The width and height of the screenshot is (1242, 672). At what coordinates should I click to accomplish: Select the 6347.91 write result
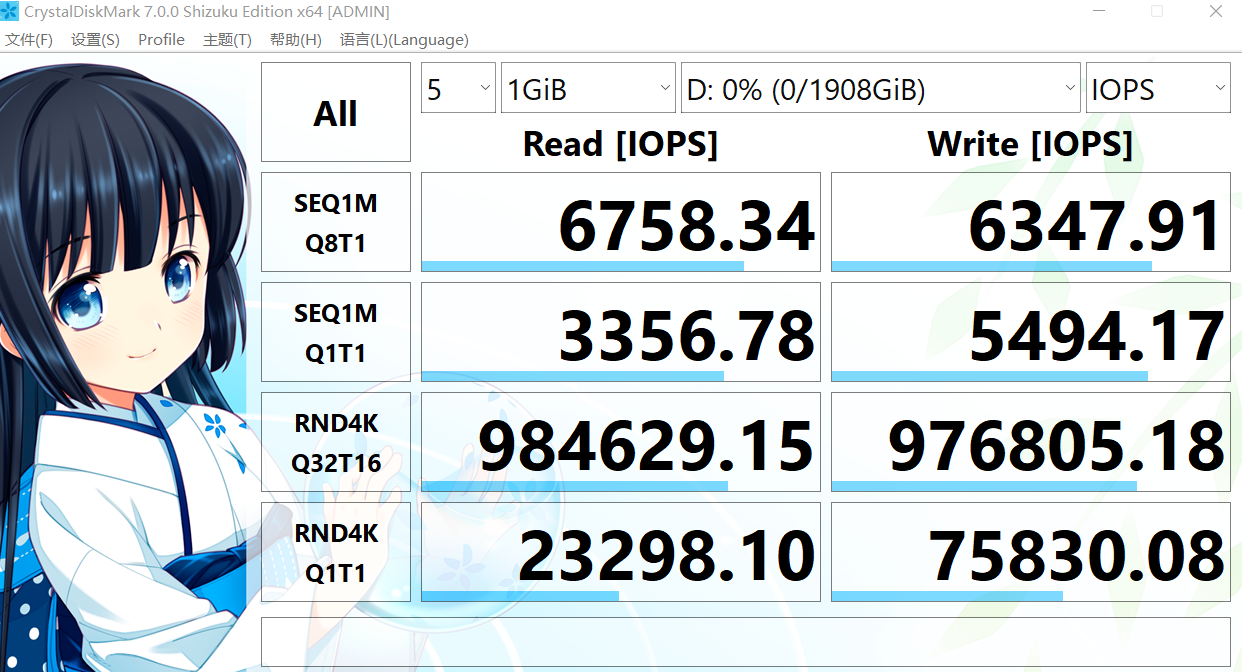[x=1031, y=222]
